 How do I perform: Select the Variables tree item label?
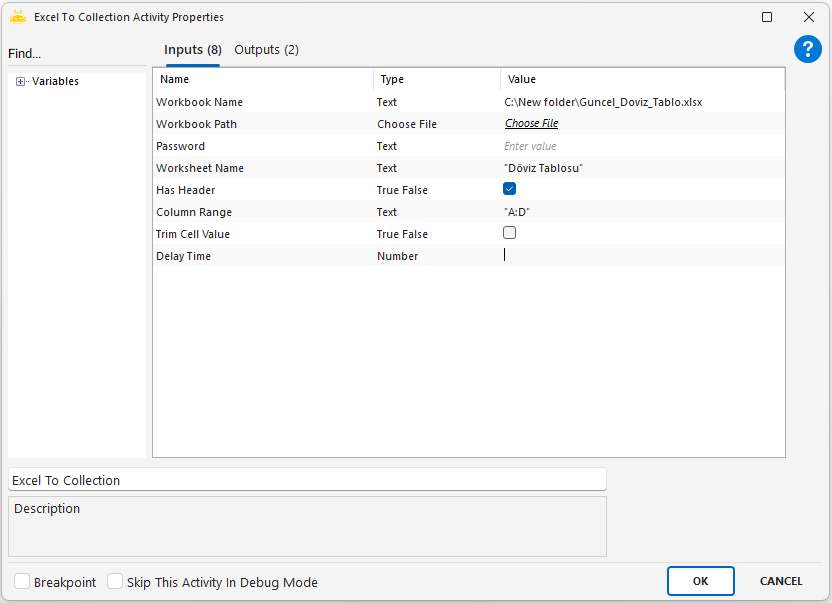(55, 82)
